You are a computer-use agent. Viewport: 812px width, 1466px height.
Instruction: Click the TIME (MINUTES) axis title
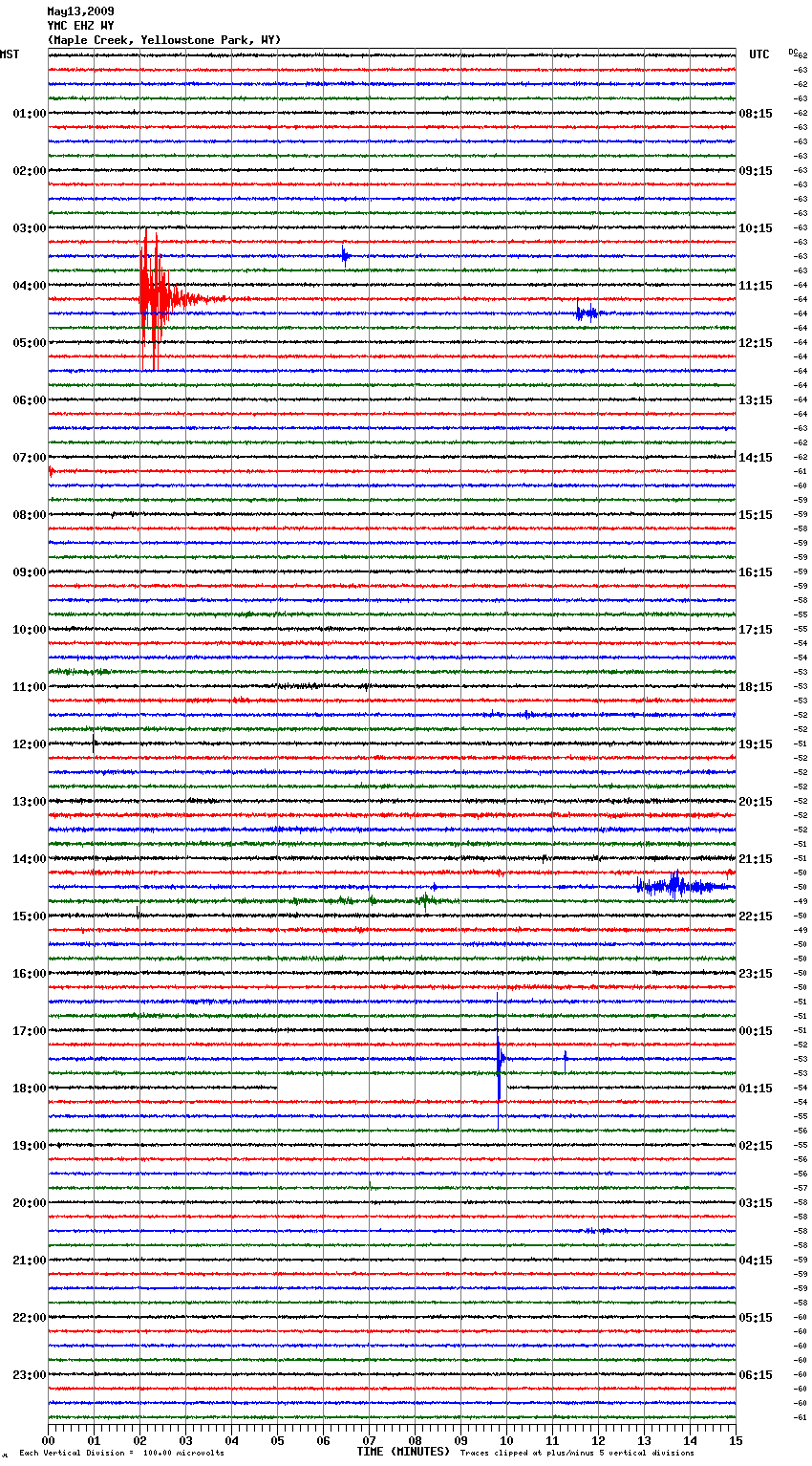coord(403,1452)
